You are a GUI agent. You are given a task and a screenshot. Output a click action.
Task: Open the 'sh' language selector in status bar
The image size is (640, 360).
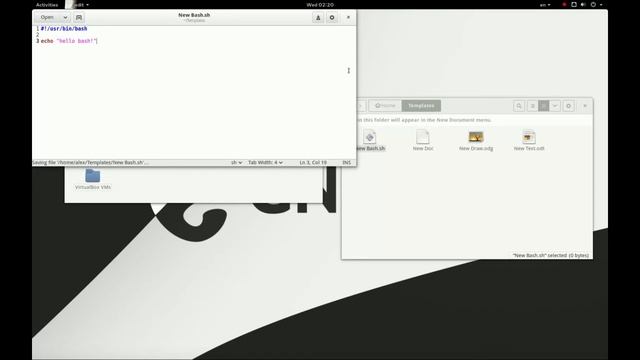coord(236,162)
